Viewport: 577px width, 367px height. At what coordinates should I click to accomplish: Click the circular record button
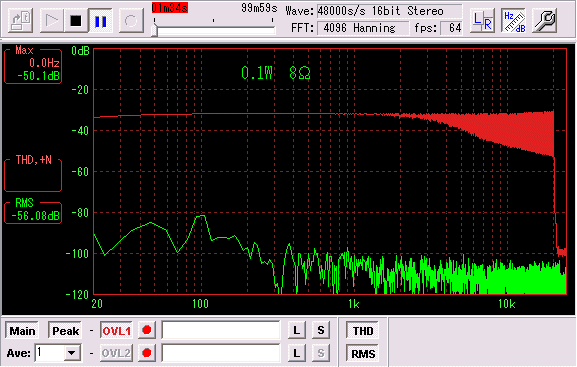131,20
